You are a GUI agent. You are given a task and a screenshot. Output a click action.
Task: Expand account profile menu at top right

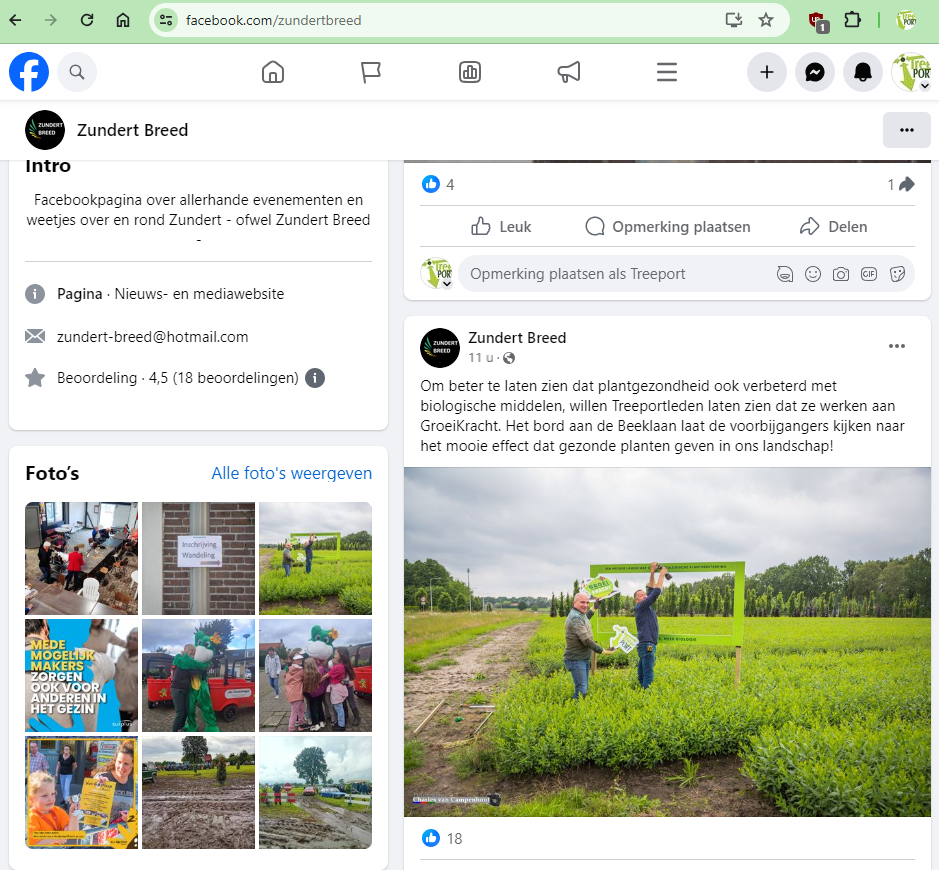[x=910, y=72]
